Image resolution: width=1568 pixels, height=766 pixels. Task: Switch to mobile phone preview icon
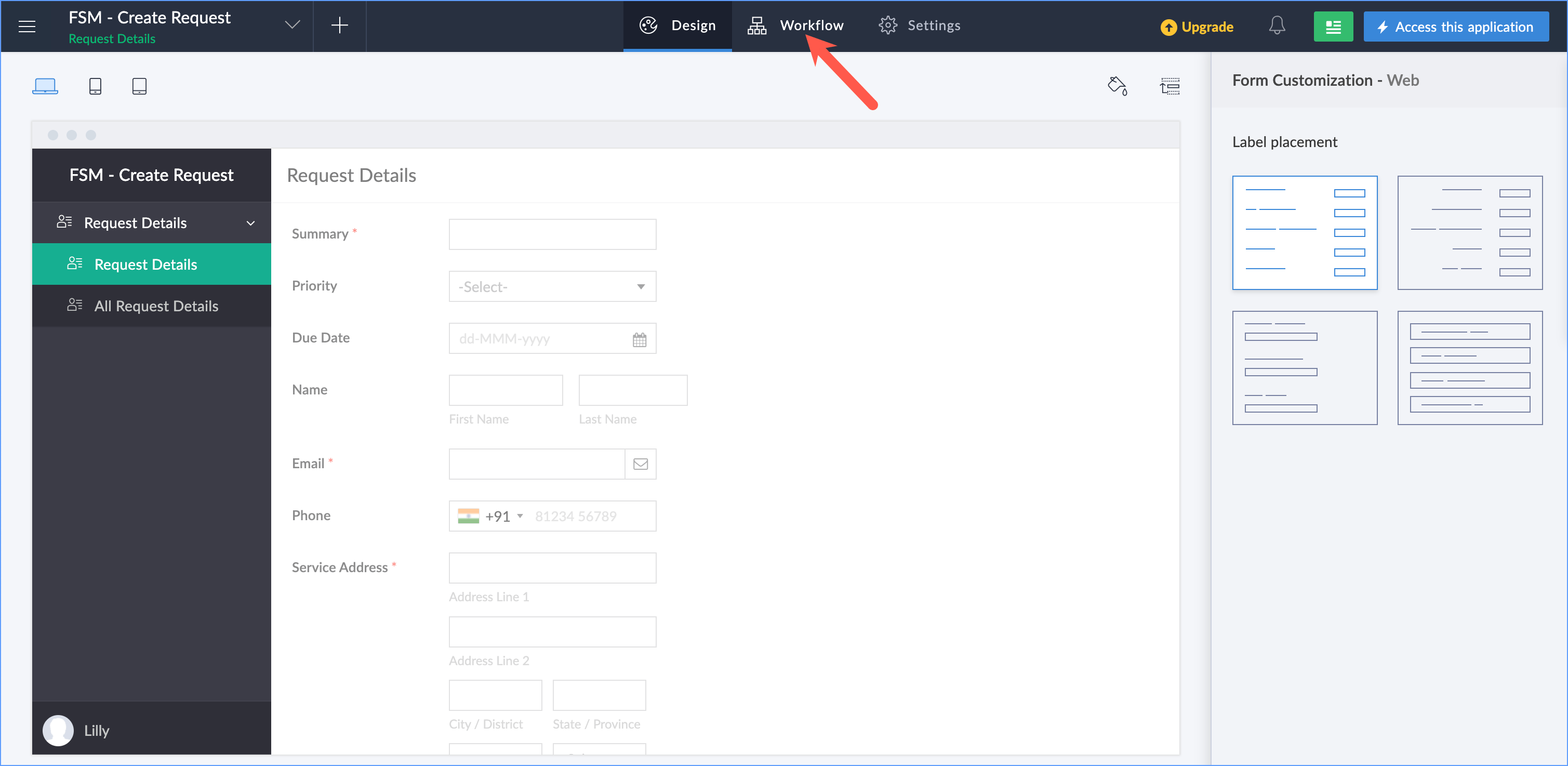click(95, 86)
